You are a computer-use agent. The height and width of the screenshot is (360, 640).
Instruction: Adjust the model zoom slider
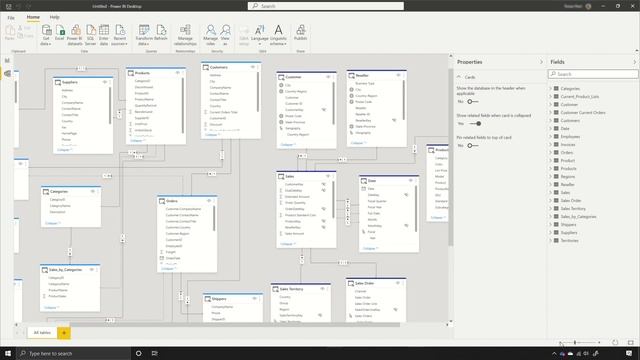coord(575,342)
